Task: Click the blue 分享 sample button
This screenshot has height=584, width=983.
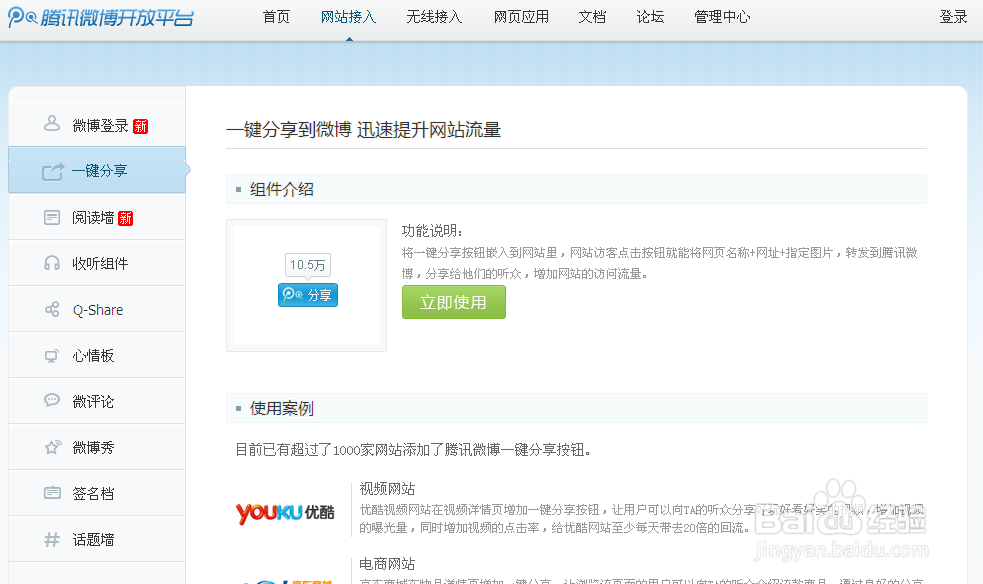Action: point(308,295)
